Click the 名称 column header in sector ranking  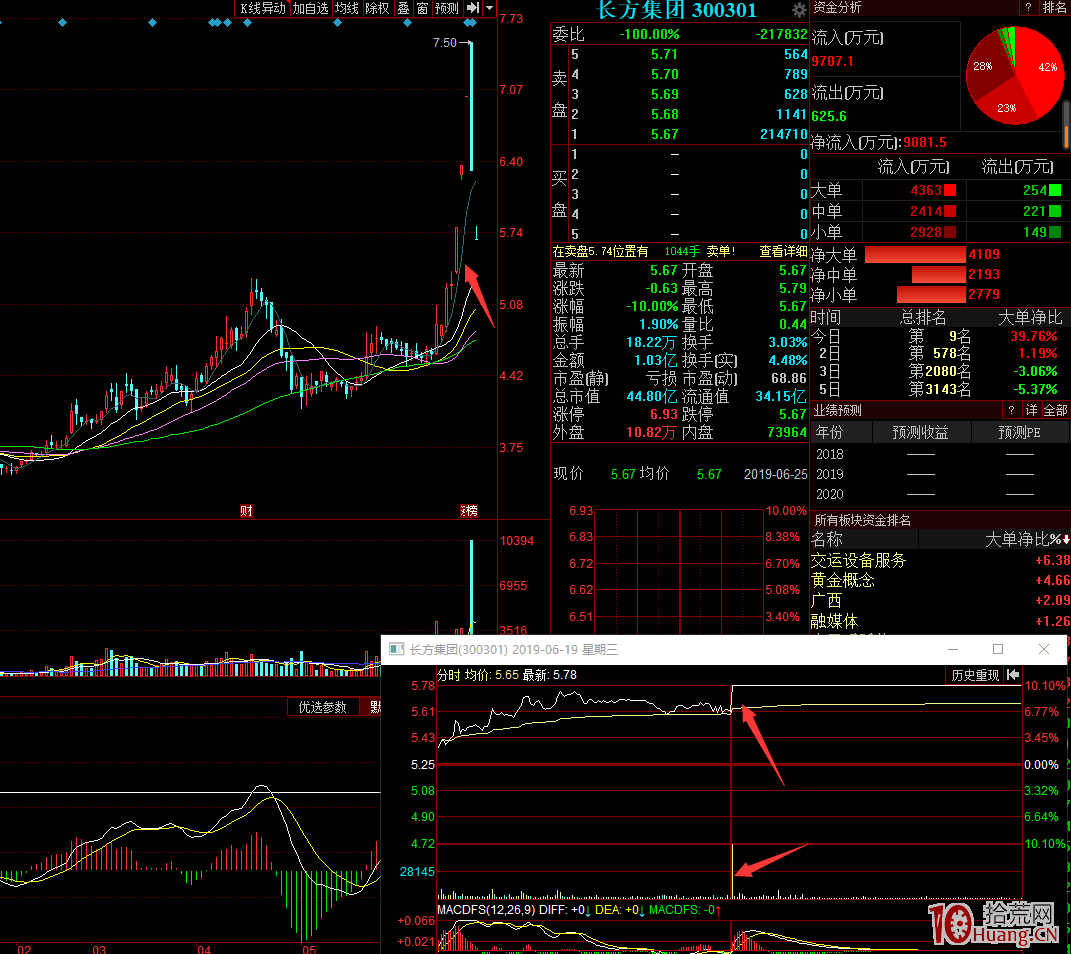pyautogui.click(x=826, y=539)
